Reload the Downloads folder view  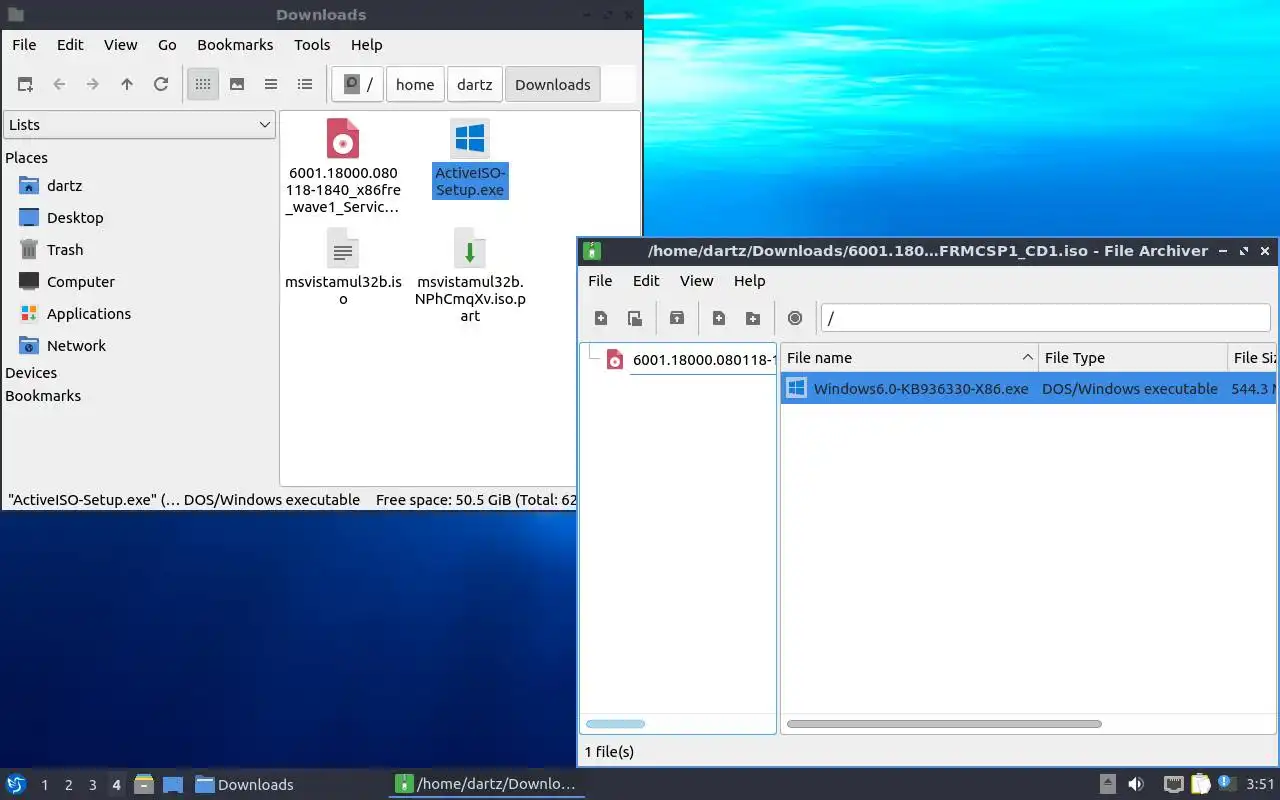pos(161,84)
